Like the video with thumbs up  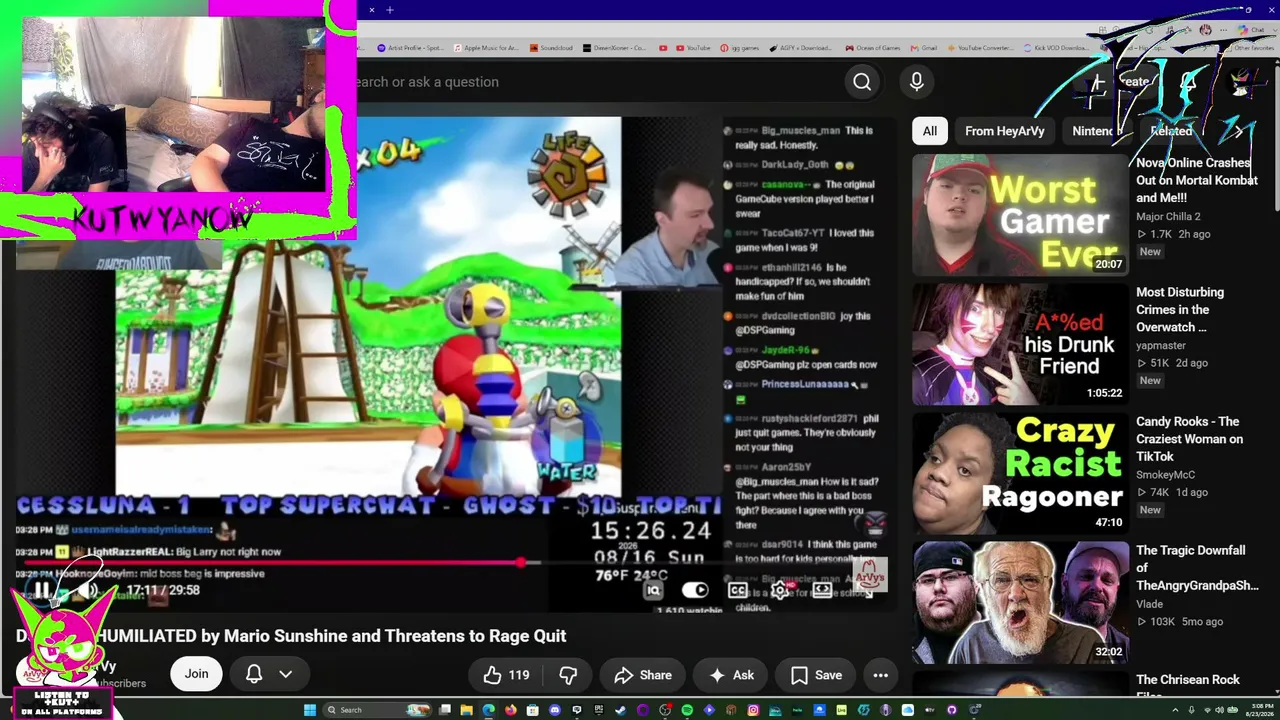506,675
